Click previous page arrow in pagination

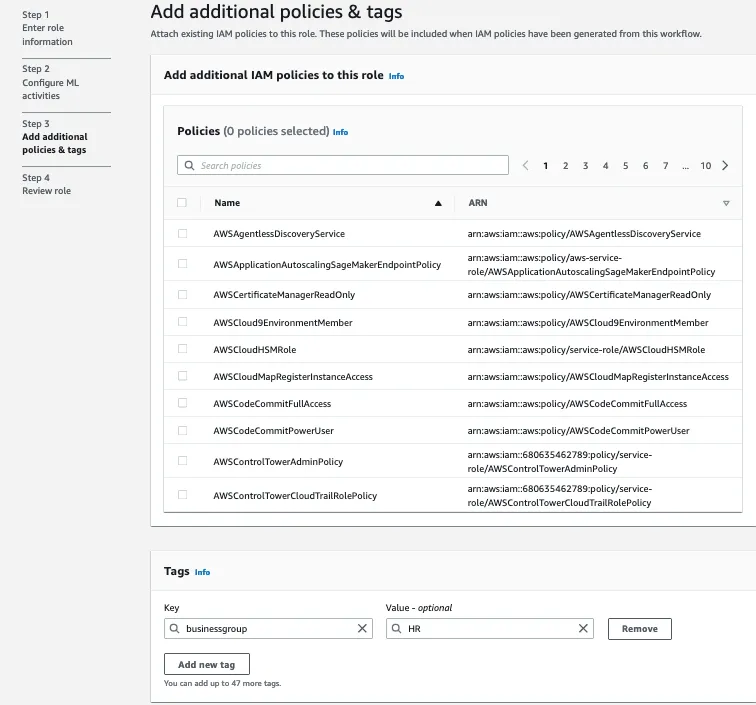coord(525,166)
